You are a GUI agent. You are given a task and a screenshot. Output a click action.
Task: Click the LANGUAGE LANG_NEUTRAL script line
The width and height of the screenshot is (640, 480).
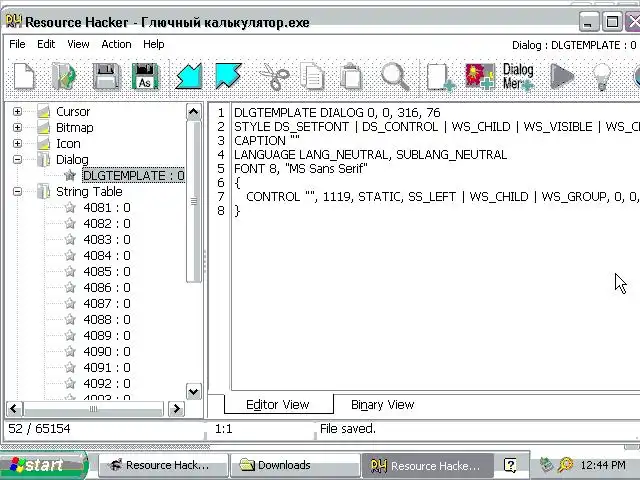tap(370, 154)
